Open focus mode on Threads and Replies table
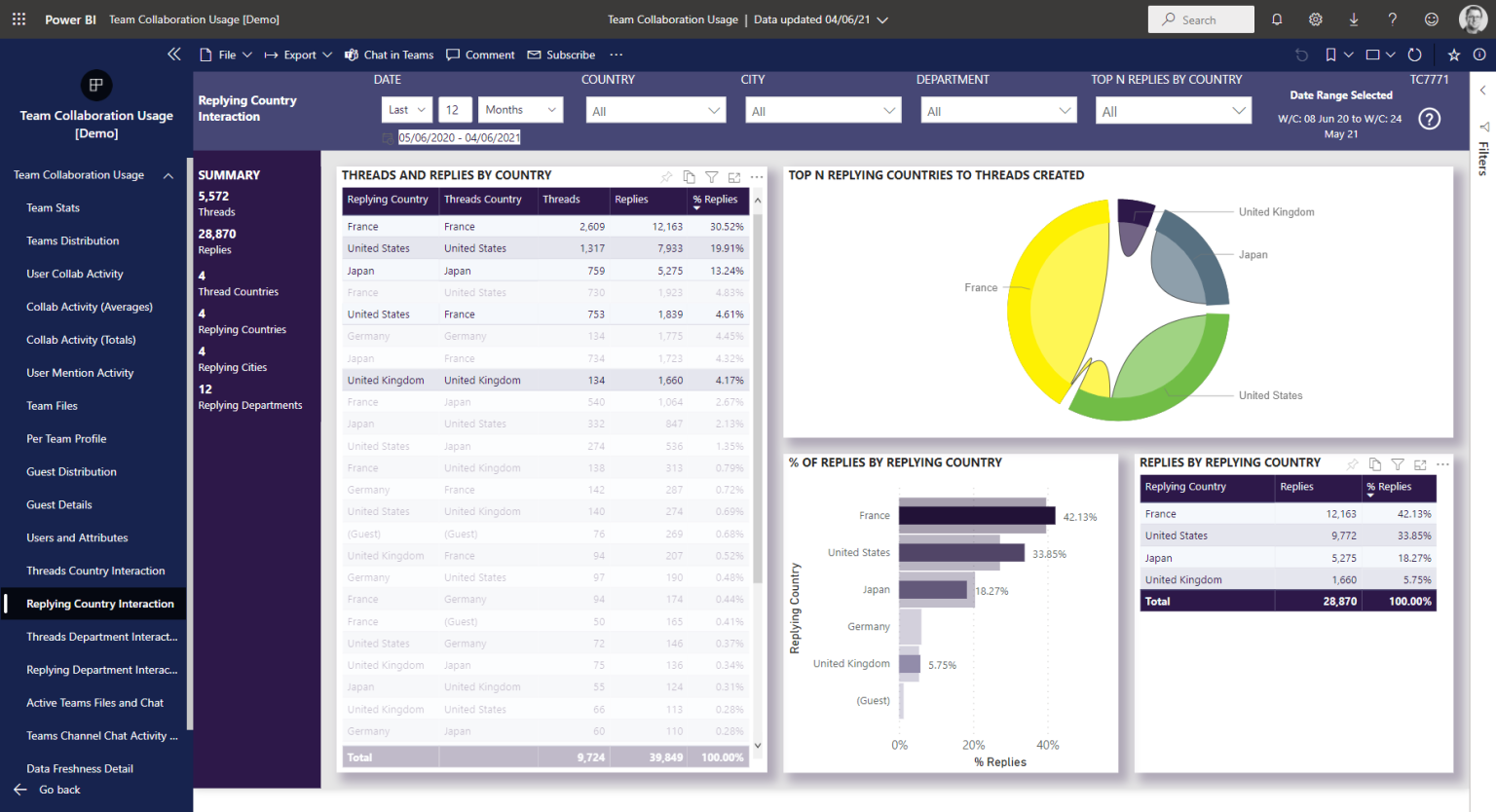This screenshot has width=1496, height=812. [734, 177]
